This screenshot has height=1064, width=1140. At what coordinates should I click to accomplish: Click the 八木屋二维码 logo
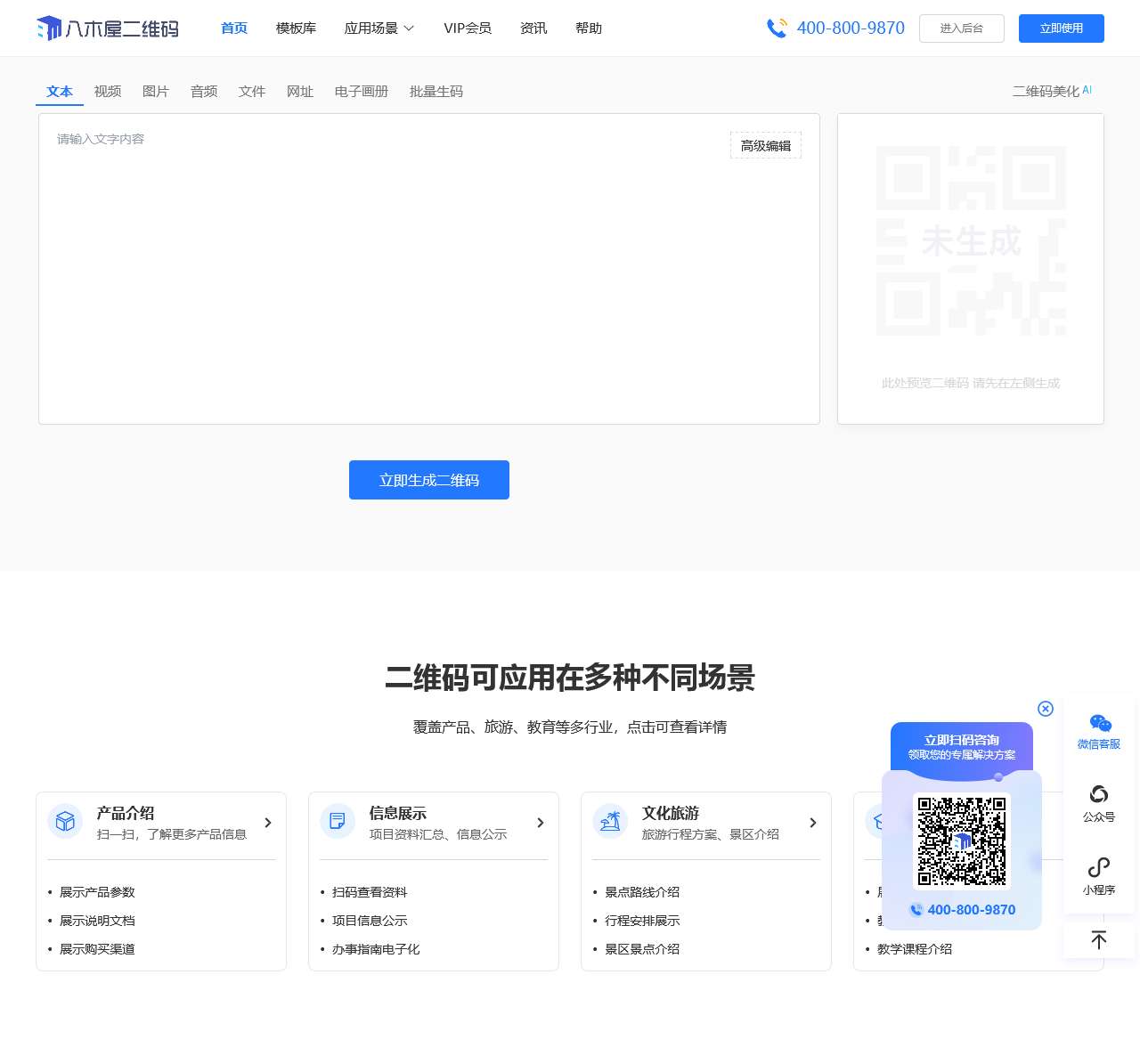[107, 28]
